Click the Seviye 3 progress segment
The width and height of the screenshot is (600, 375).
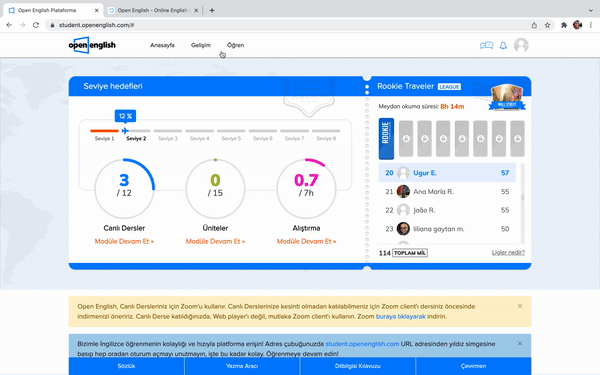point(168,131)
